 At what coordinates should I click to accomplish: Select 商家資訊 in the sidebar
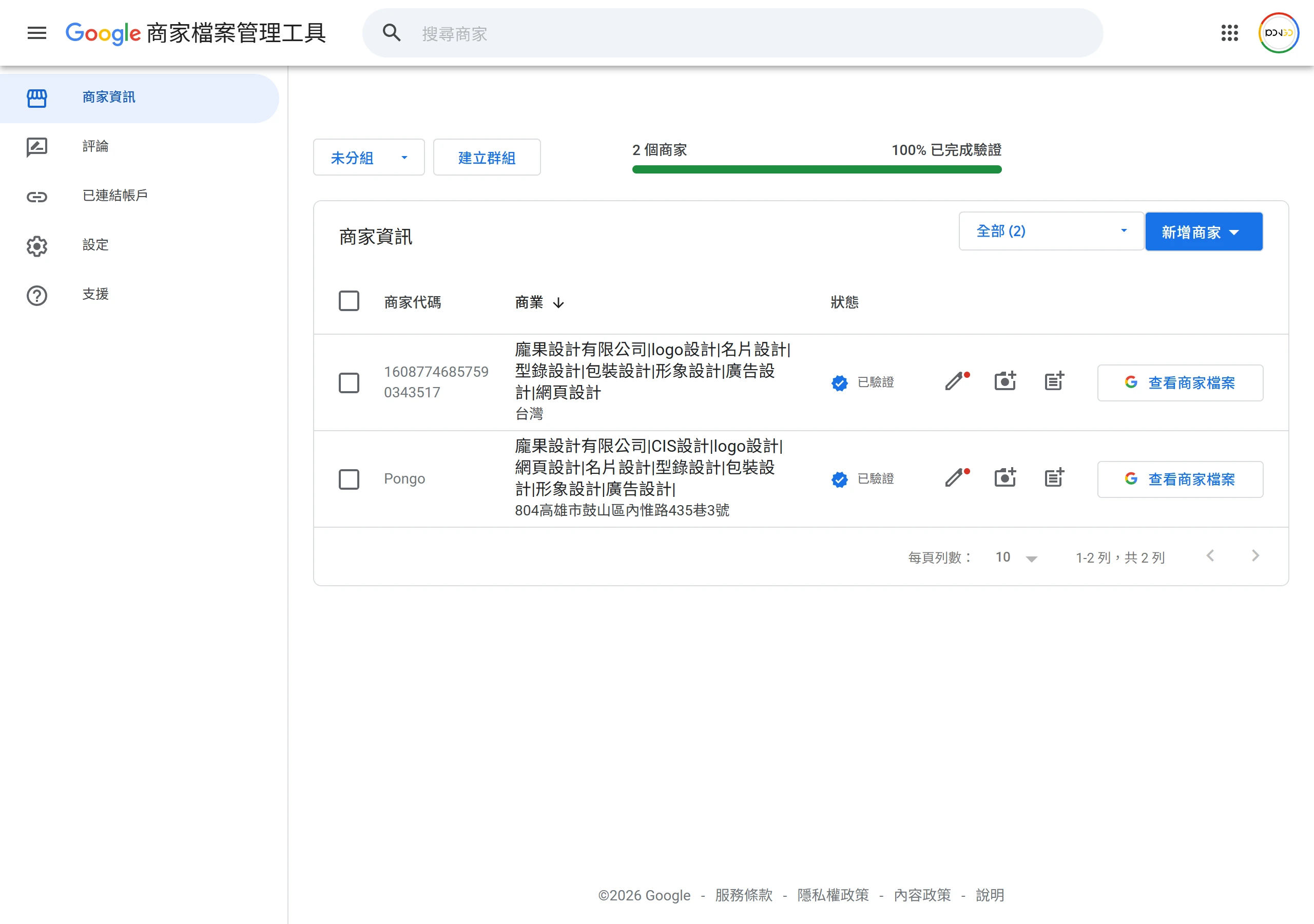(139, 98)
